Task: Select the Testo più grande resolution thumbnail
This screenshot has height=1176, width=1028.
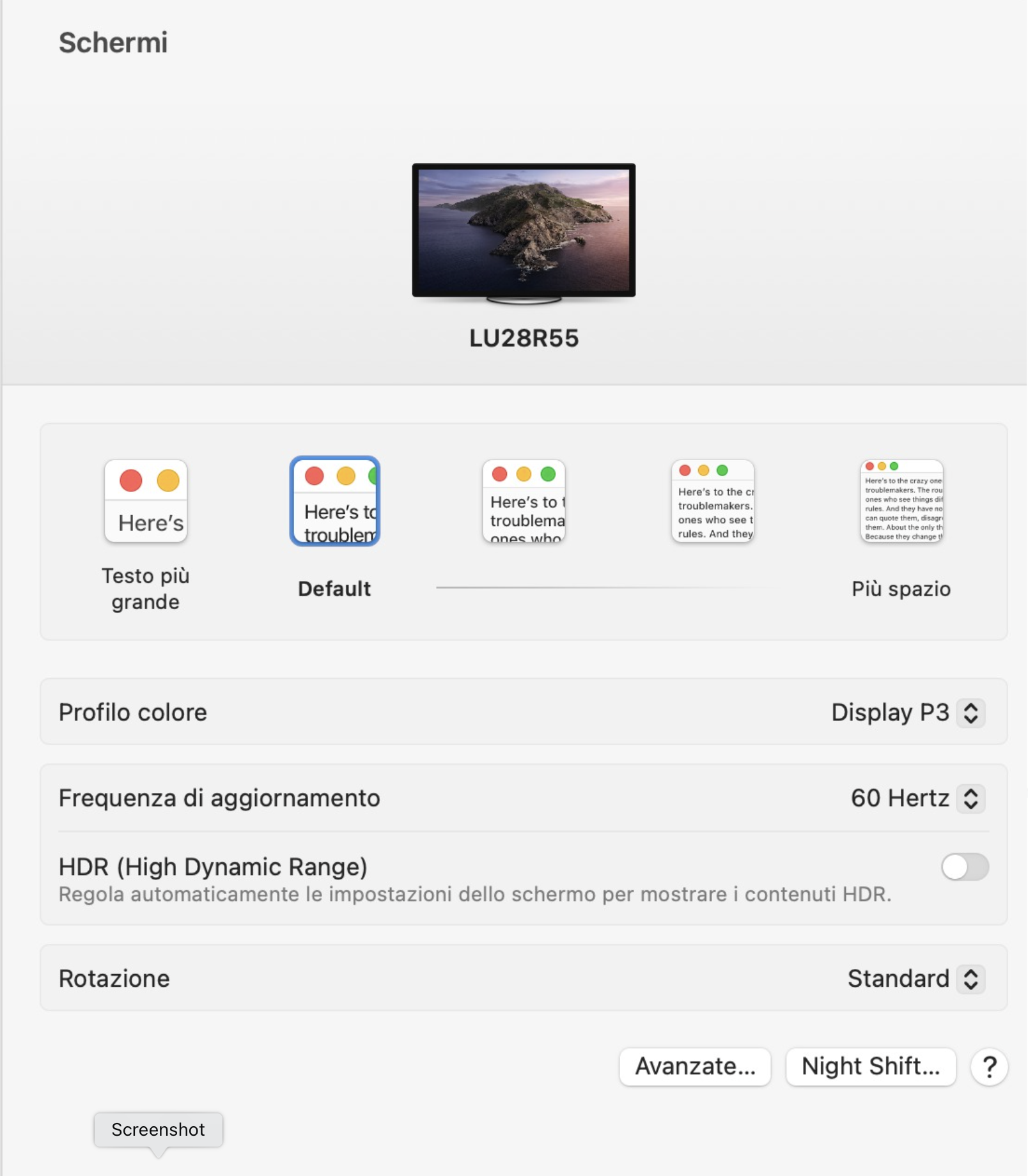Action: (146, 501)
